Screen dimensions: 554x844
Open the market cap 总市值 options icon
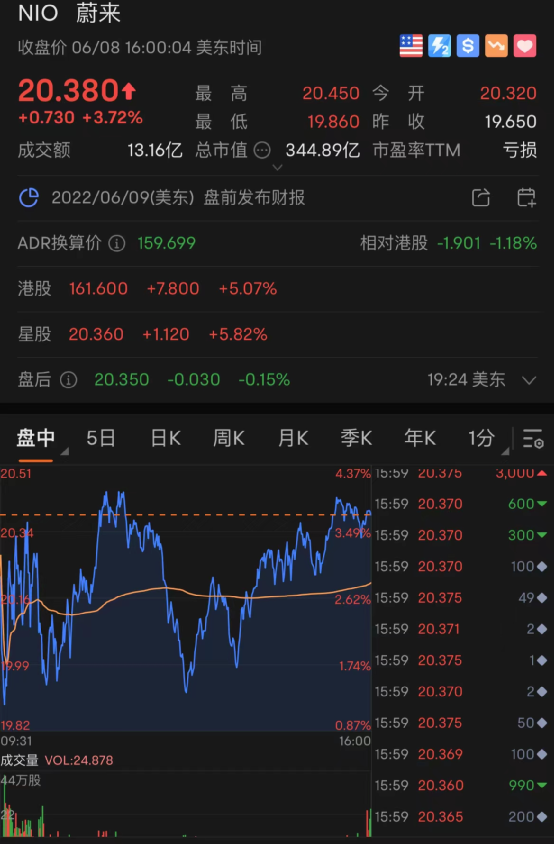[262, 150]
